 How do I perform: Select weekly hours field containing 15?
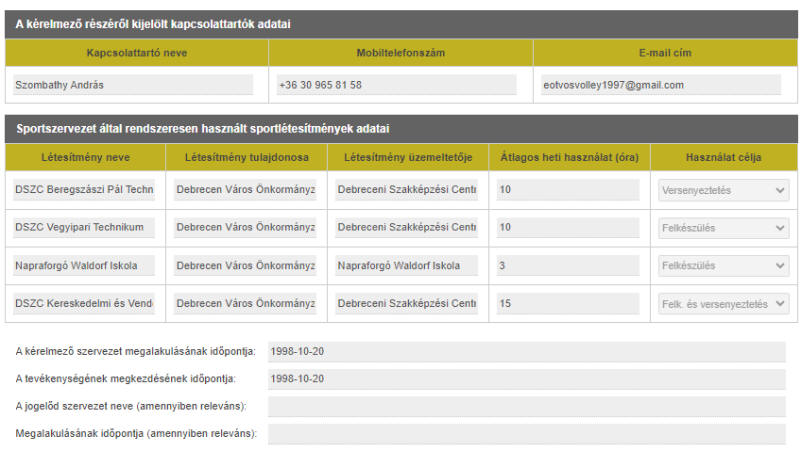[567, 304]
